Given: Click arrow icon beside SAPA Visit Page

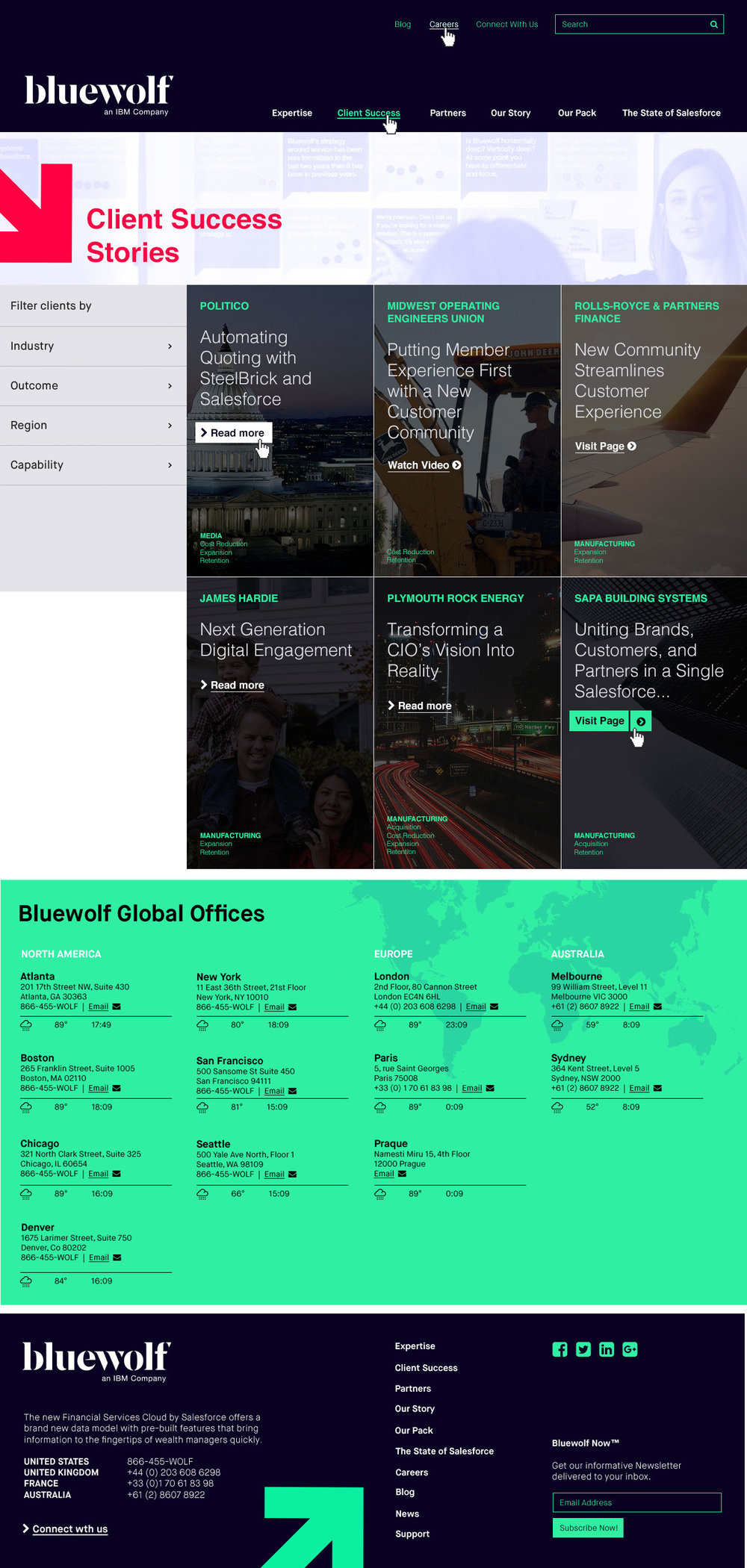Looking at the screenshot, I should click(641, 721).
